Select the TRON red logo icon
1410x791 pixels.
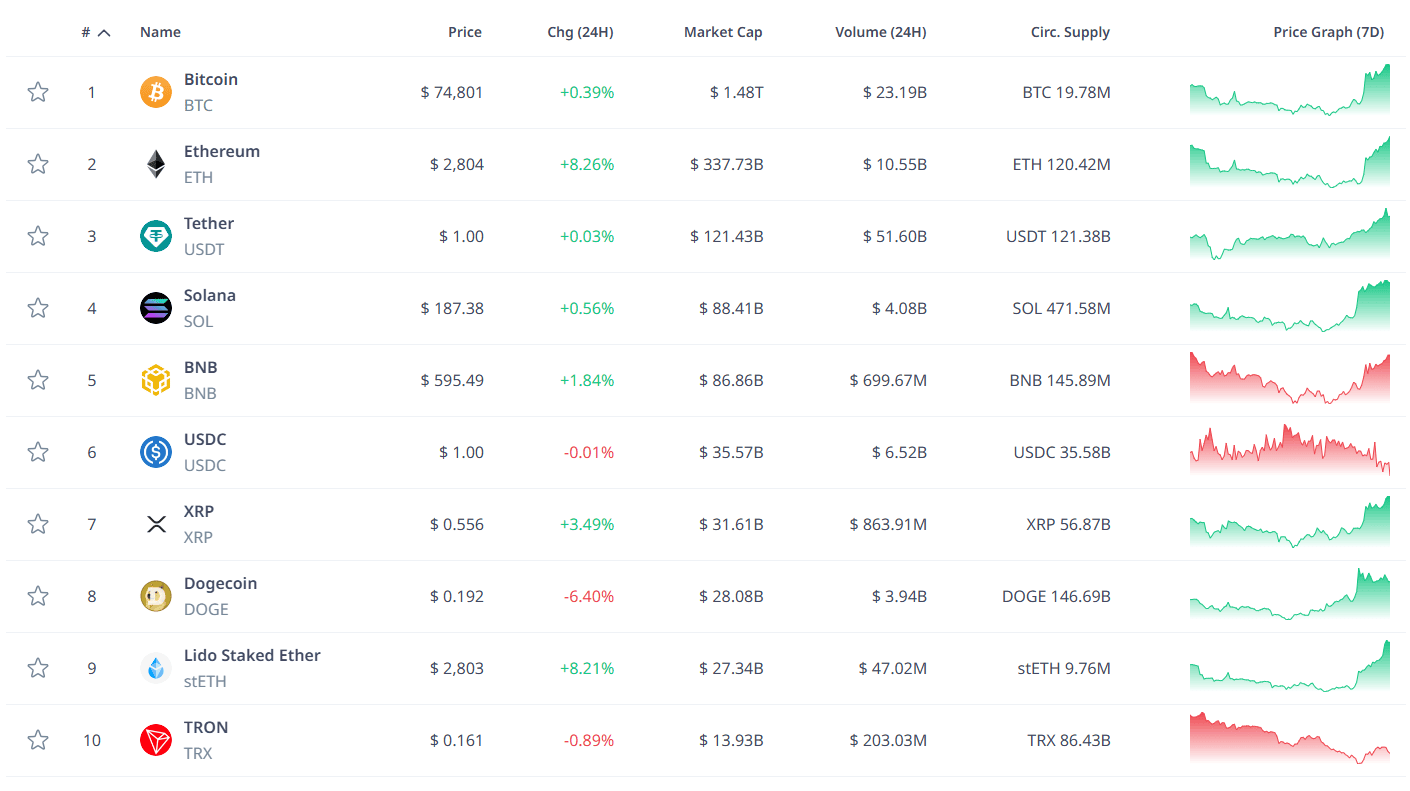[x=156, y=741]
